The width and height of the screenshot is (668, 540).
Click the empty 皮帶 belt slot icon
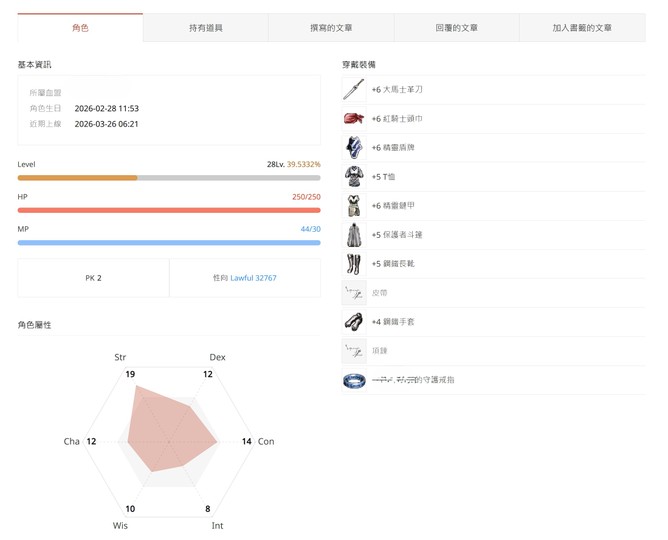tap(353, 293)
